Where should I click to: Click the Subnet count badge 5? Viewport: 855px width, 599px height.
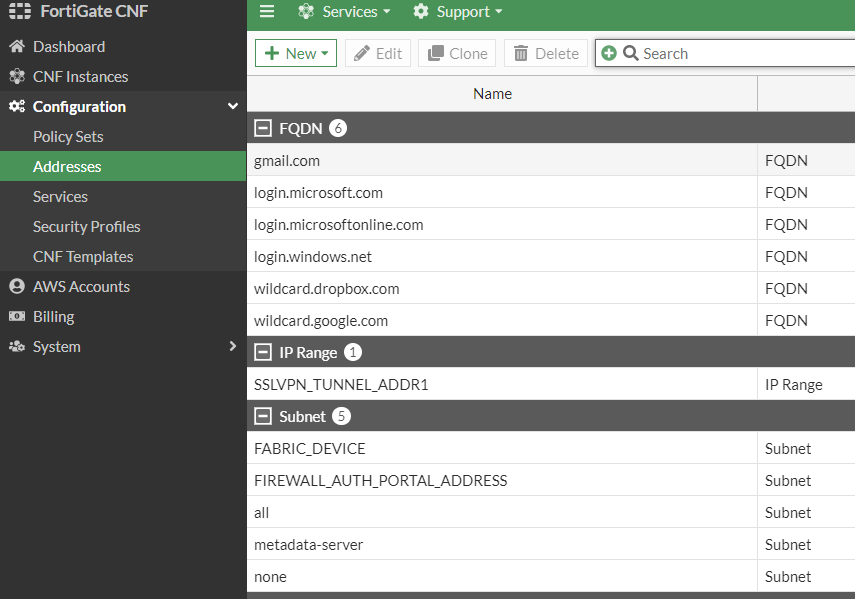(341, 416)
